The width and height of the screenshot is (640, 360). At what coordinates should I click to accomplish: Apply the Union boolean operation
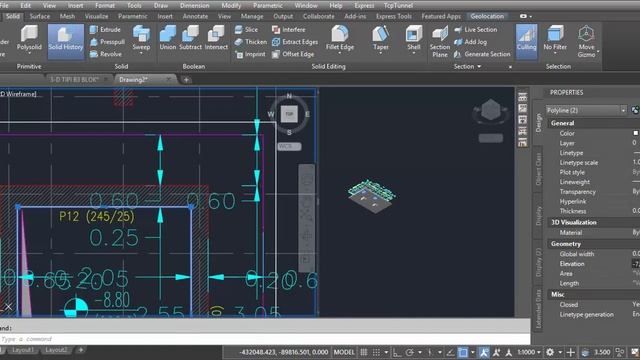(x=168, y=38)
